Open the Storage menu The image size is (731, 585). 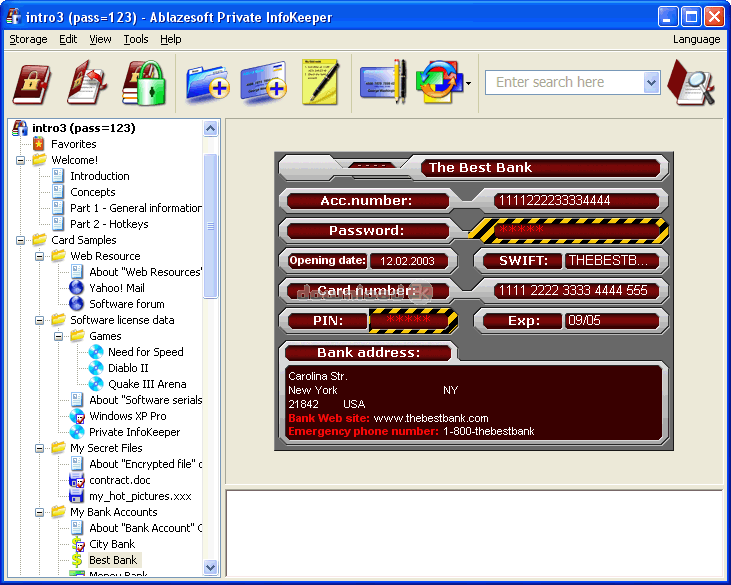click(x=28, y=39)
